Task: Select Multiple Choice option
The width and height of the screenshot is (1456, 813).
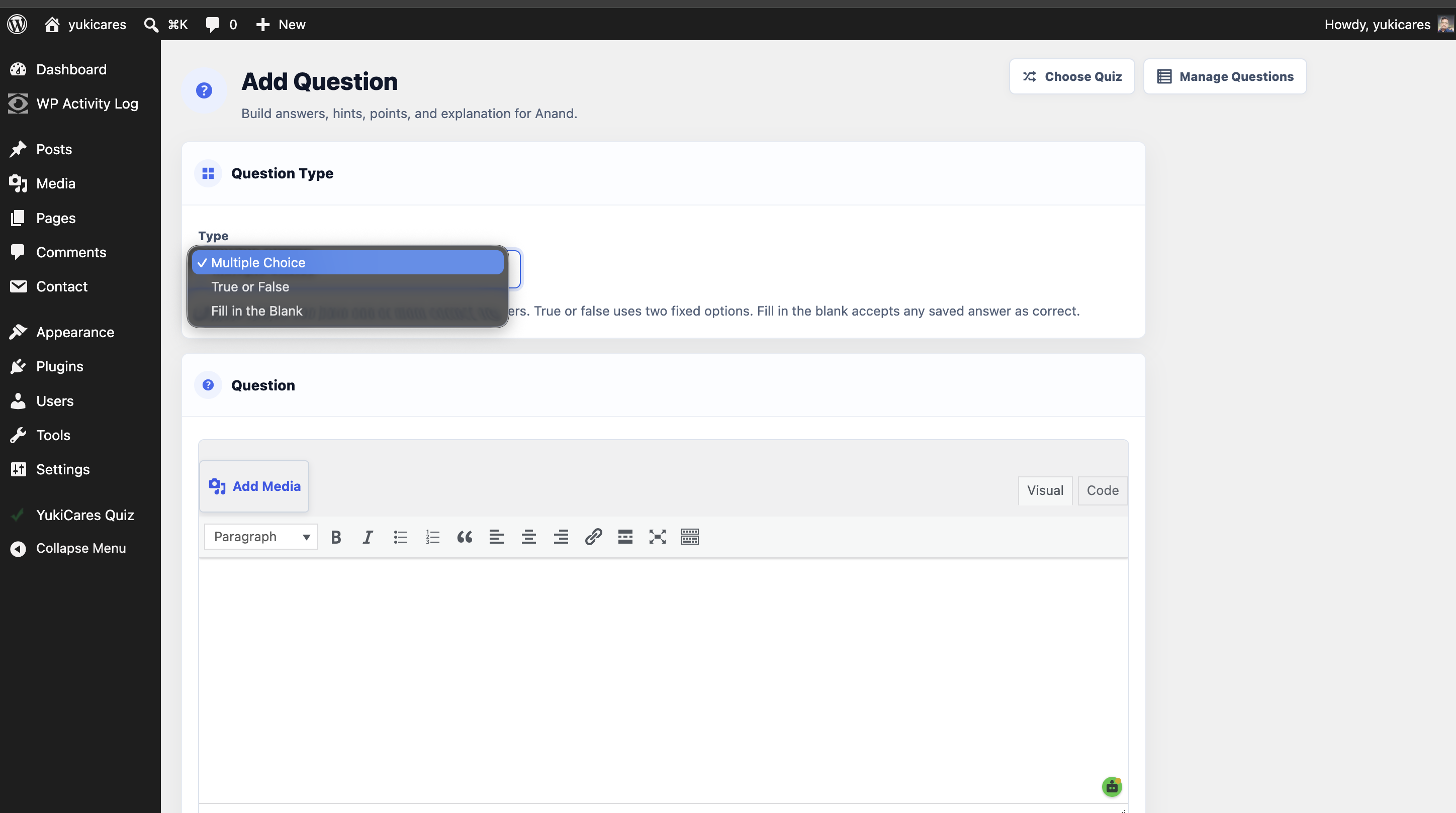Action: [347, 263]
